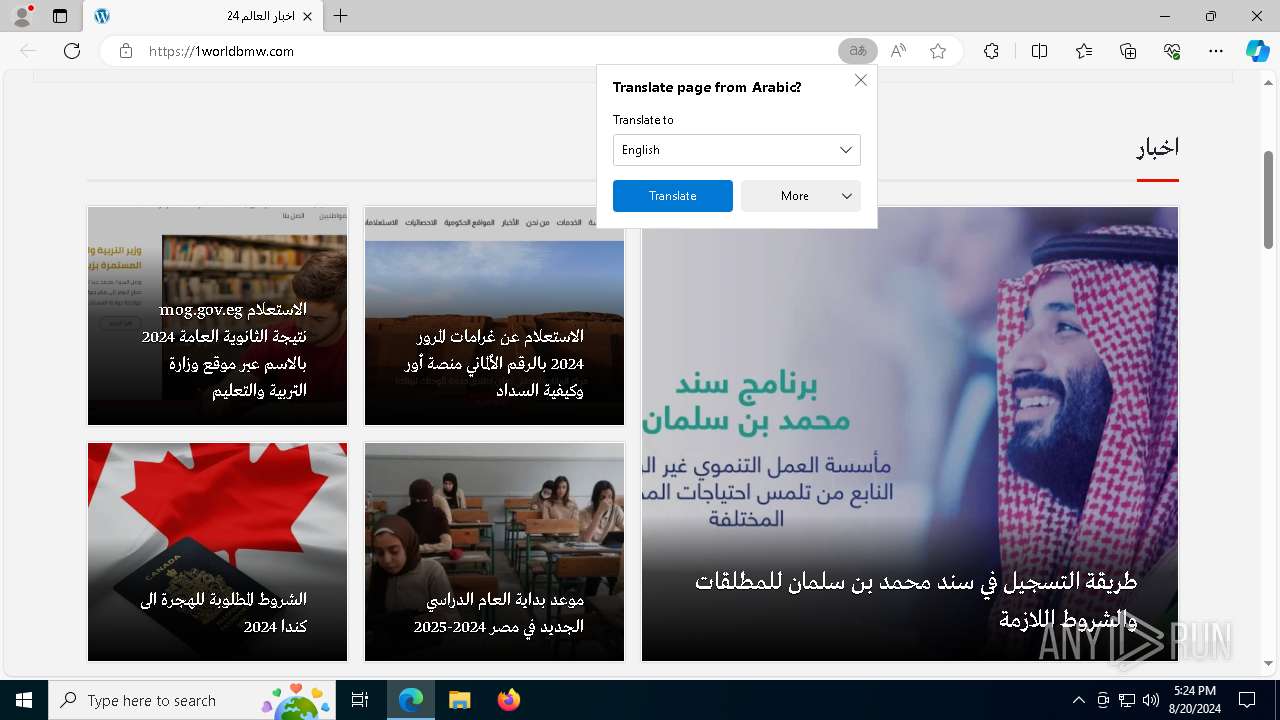Open traffic fines 2024 inquiry article
The image size is (1280, 720).
tap(494, 316)
